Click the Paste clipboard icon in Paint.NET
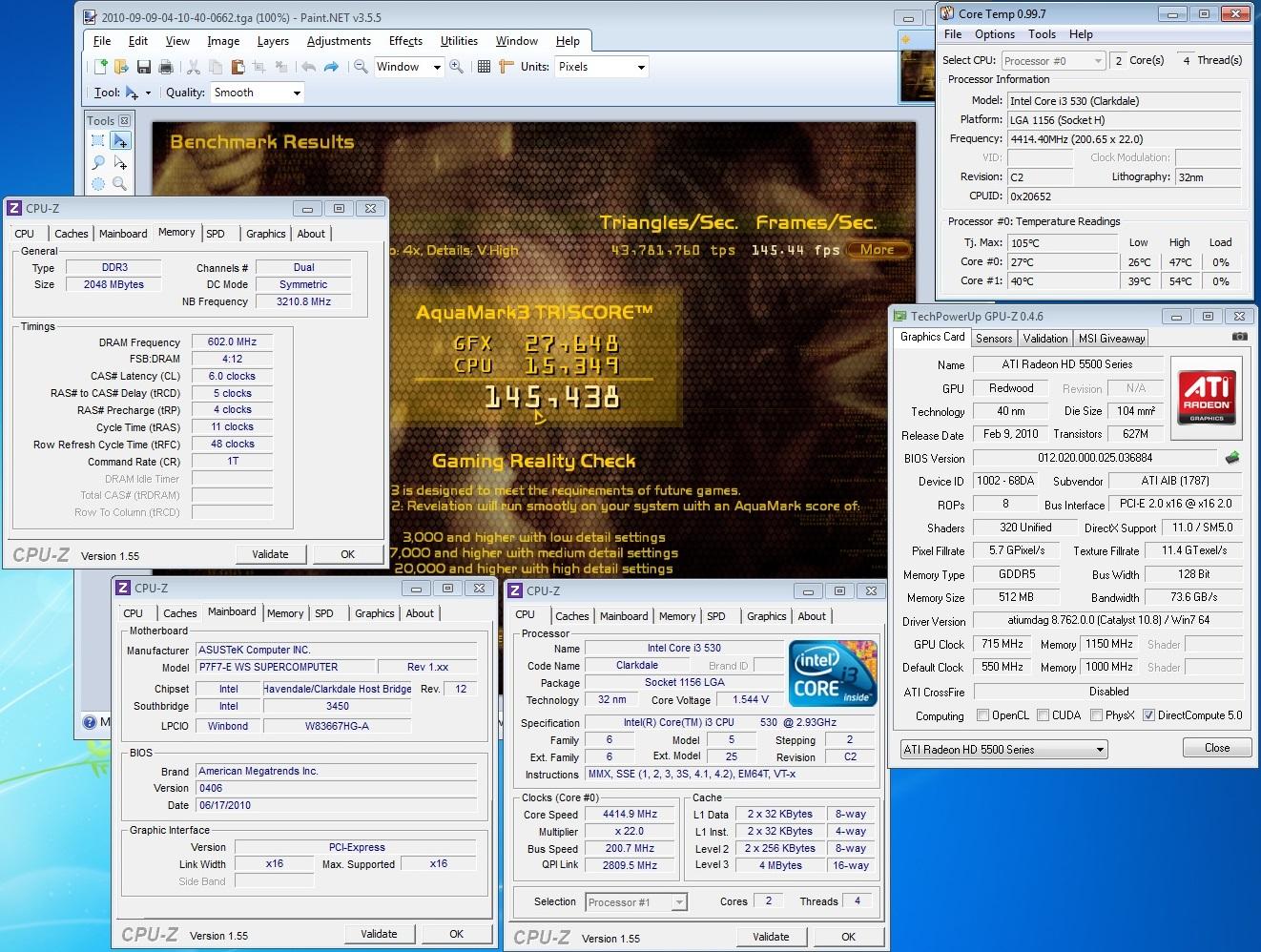 pyautogui.click(x=238, y=67)
